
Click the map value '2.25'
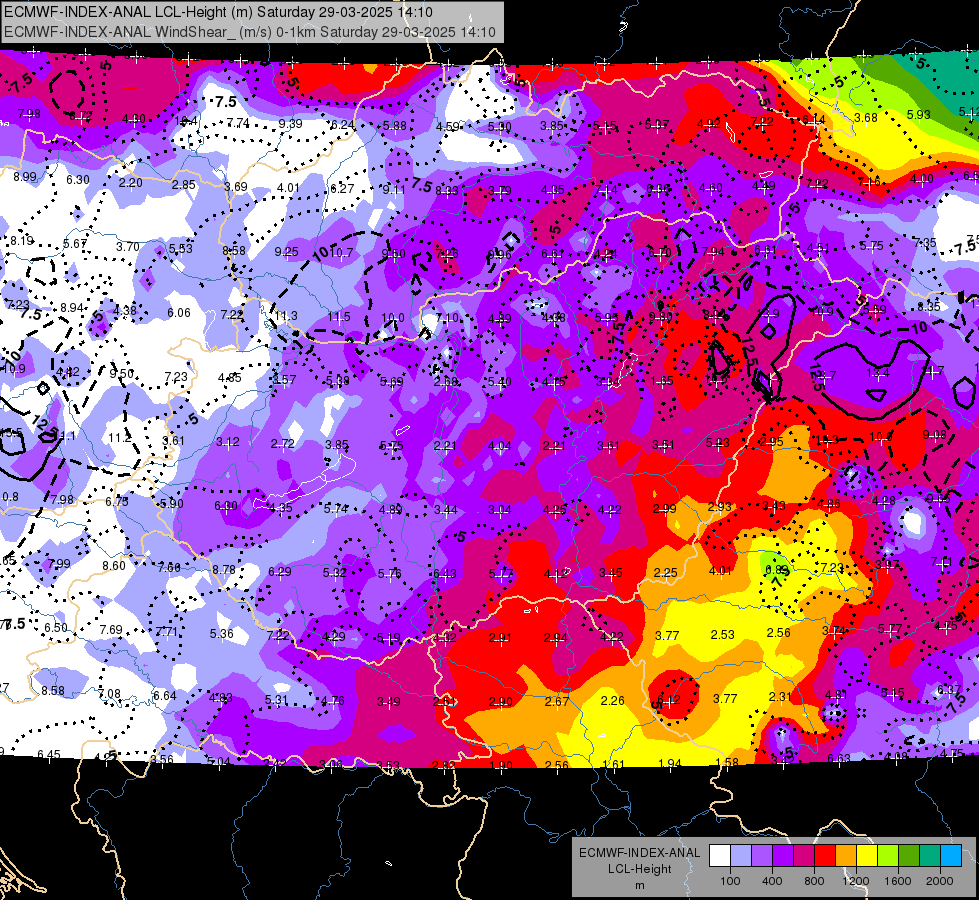point(666,572)
